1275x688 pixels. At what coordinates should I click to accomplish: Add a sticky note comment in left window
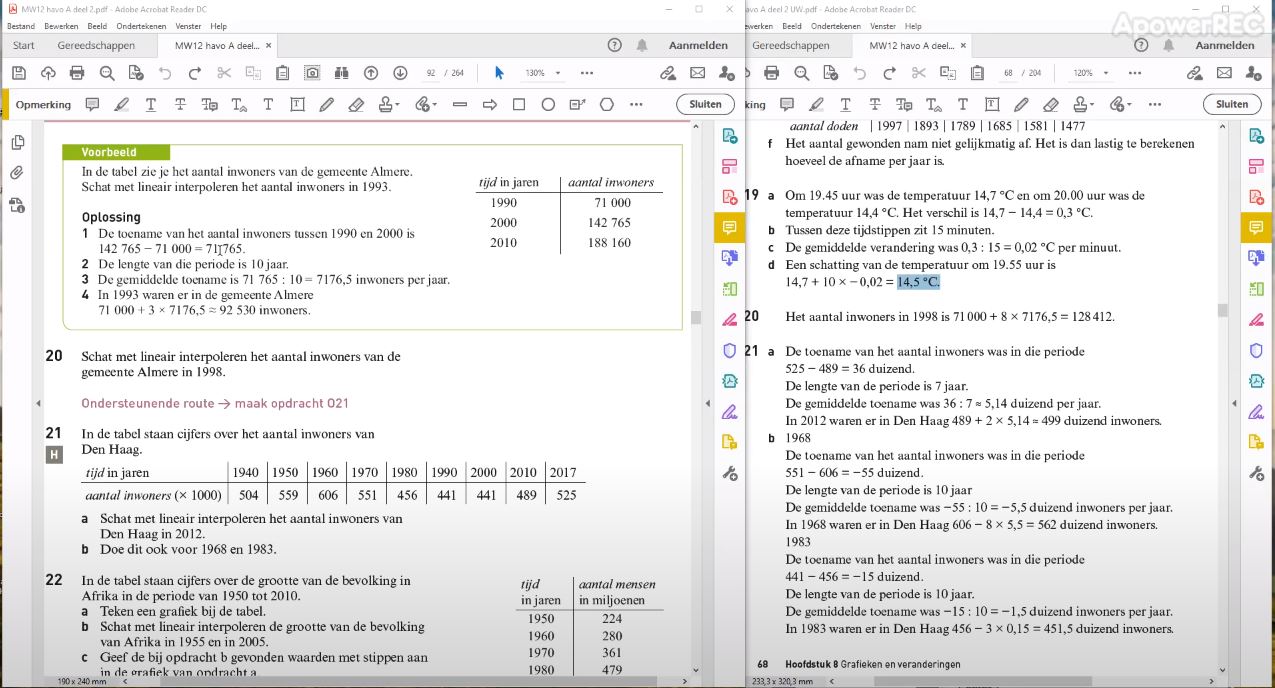click(92, 104)
